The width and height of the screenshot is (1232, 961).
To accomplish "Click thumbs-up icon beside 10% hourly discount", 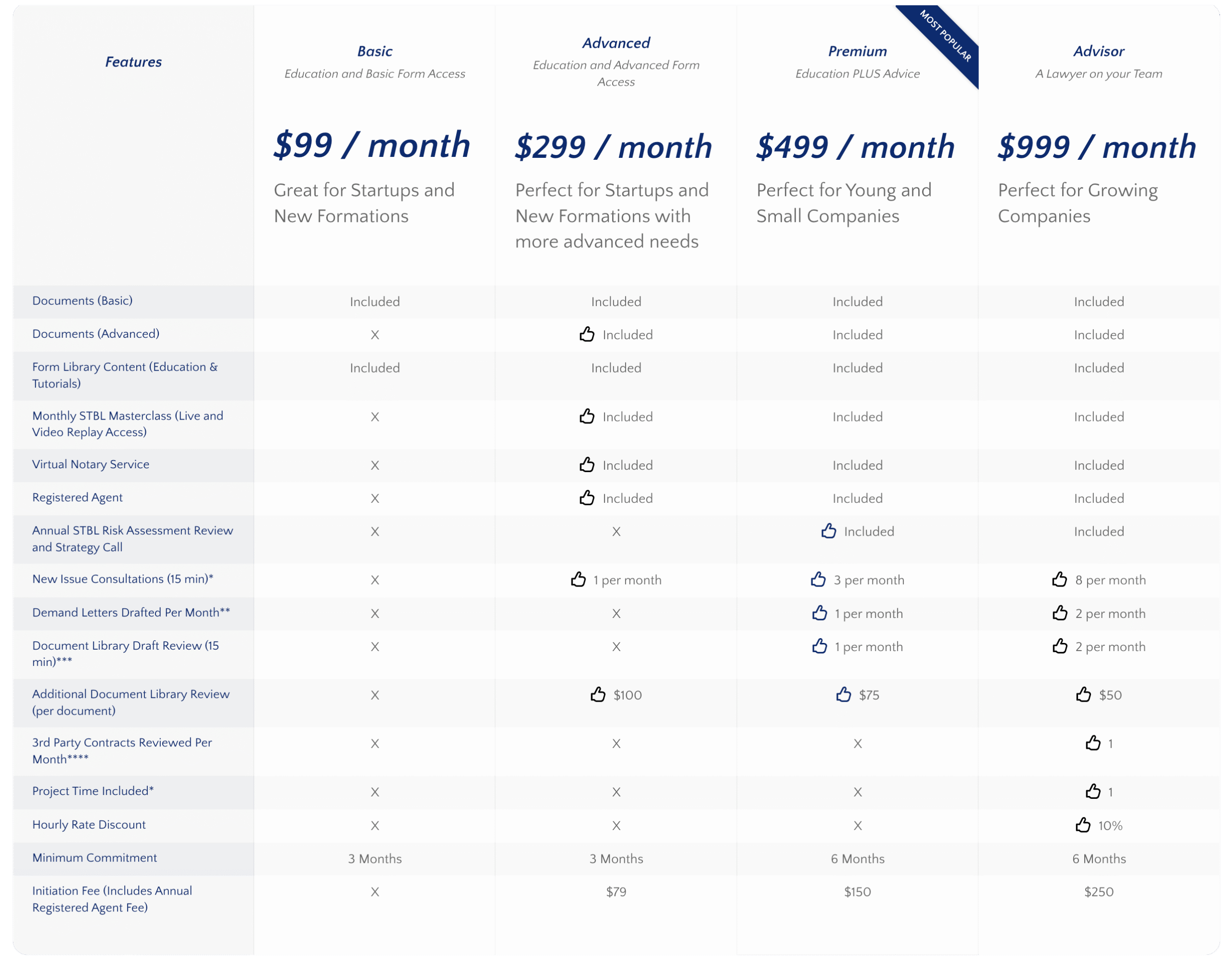I will [1082, 825].
